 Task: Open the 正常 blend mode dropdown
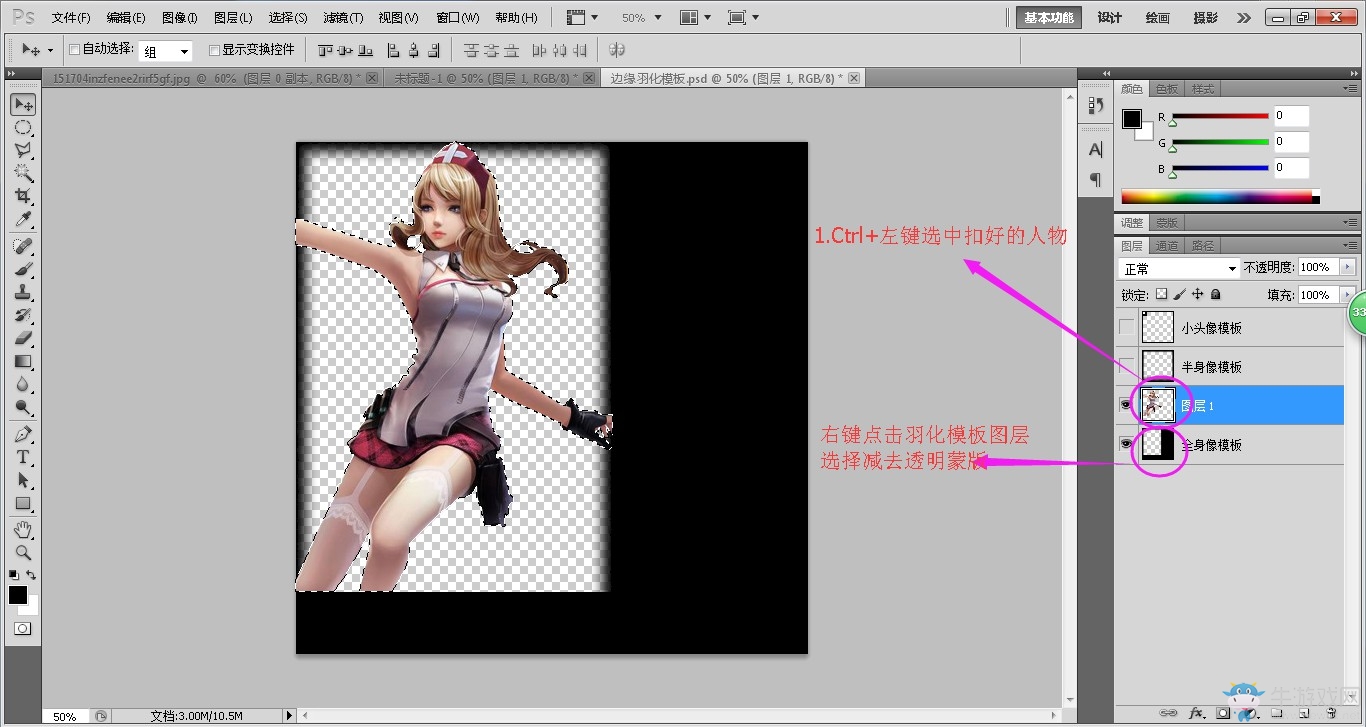tap(1179, 268)
